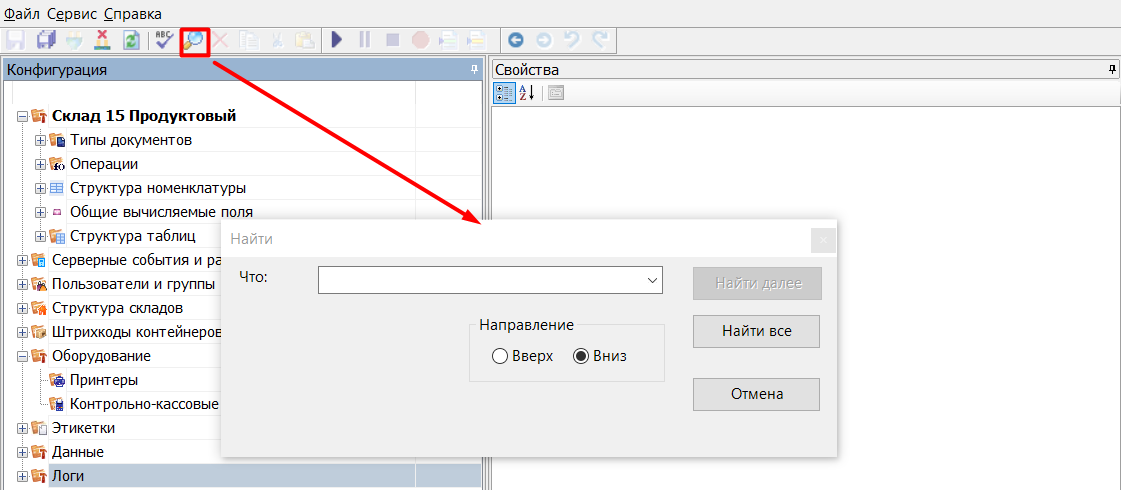Viewport: 1121px width, 490px height.
Task: Click the Найти все button
Action: (756, 331)
